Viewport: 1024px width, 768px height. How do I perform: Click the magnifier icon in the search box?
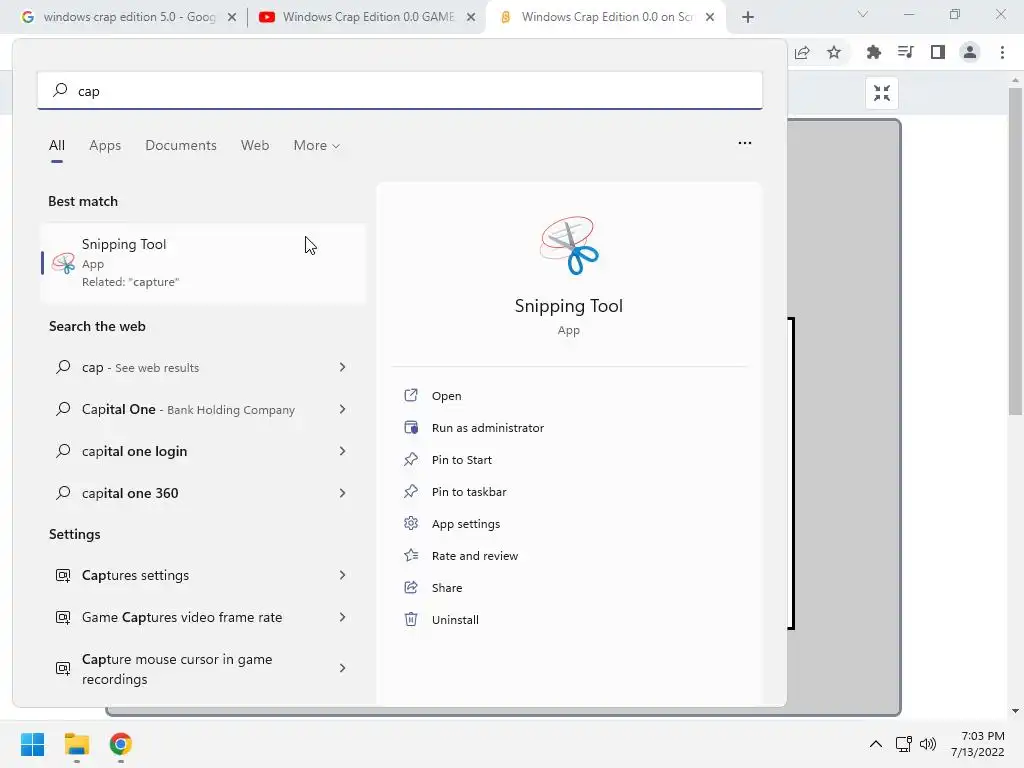pyautogui.click(x=60, y=90)
